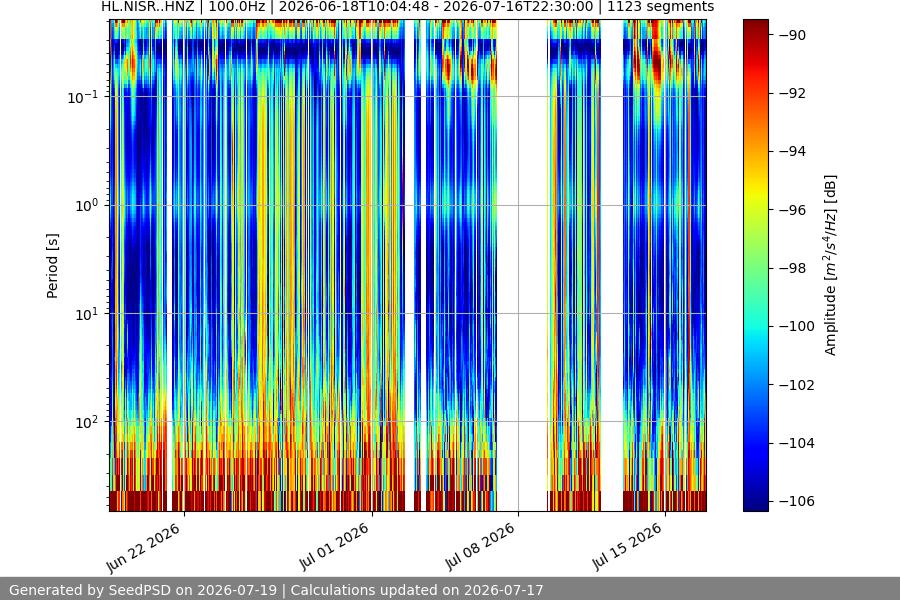This screenshot has height=600, width=900.
Task: Click the 'Jun 22 2026' x-axis tick label
Action: point(143,548)
